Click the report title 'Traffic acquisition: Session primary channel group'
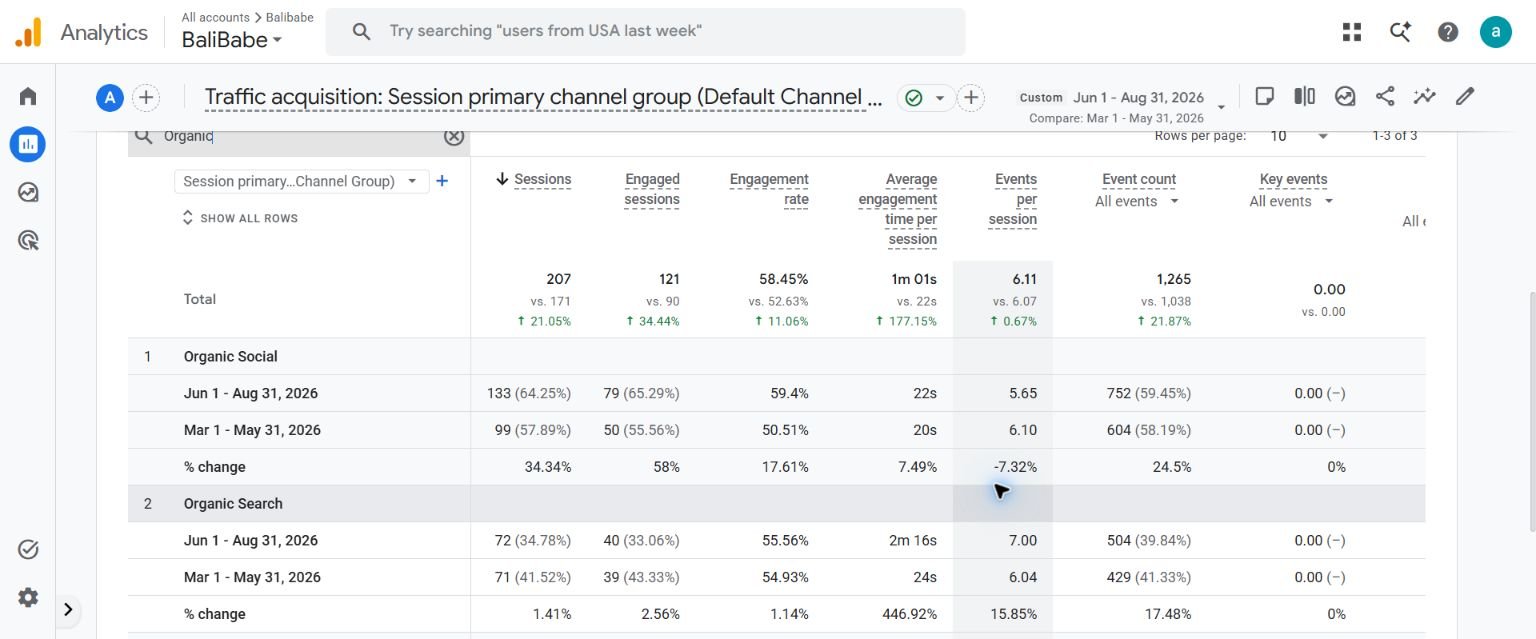Screen dimensions: 1536x639 pos(543,97)
